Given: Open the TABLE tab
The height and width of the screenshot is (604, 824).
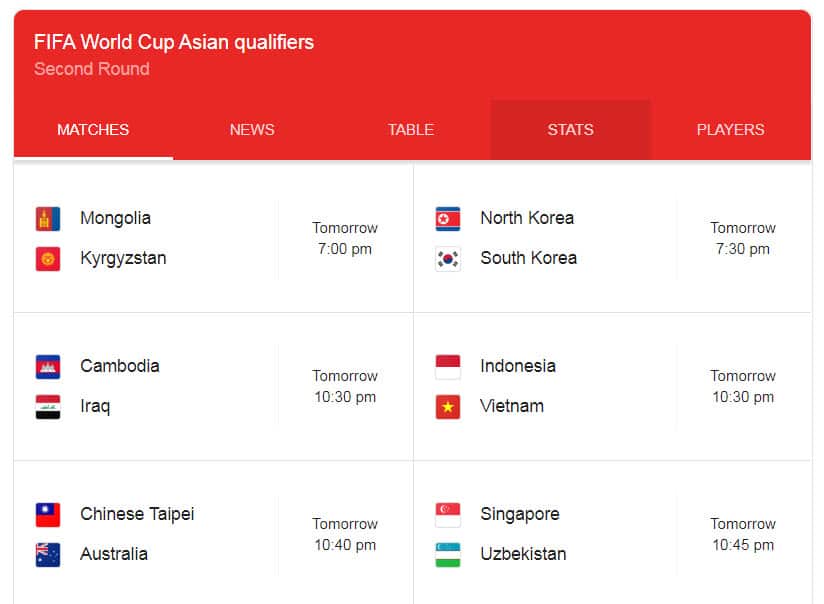Looking at the screenshot, I should [x=410, y=129].
